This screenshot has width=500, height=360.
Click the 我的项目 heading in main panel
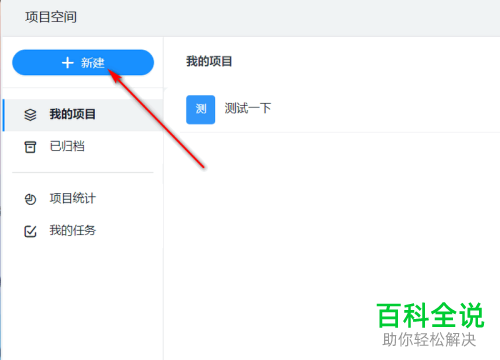(209, 61)
